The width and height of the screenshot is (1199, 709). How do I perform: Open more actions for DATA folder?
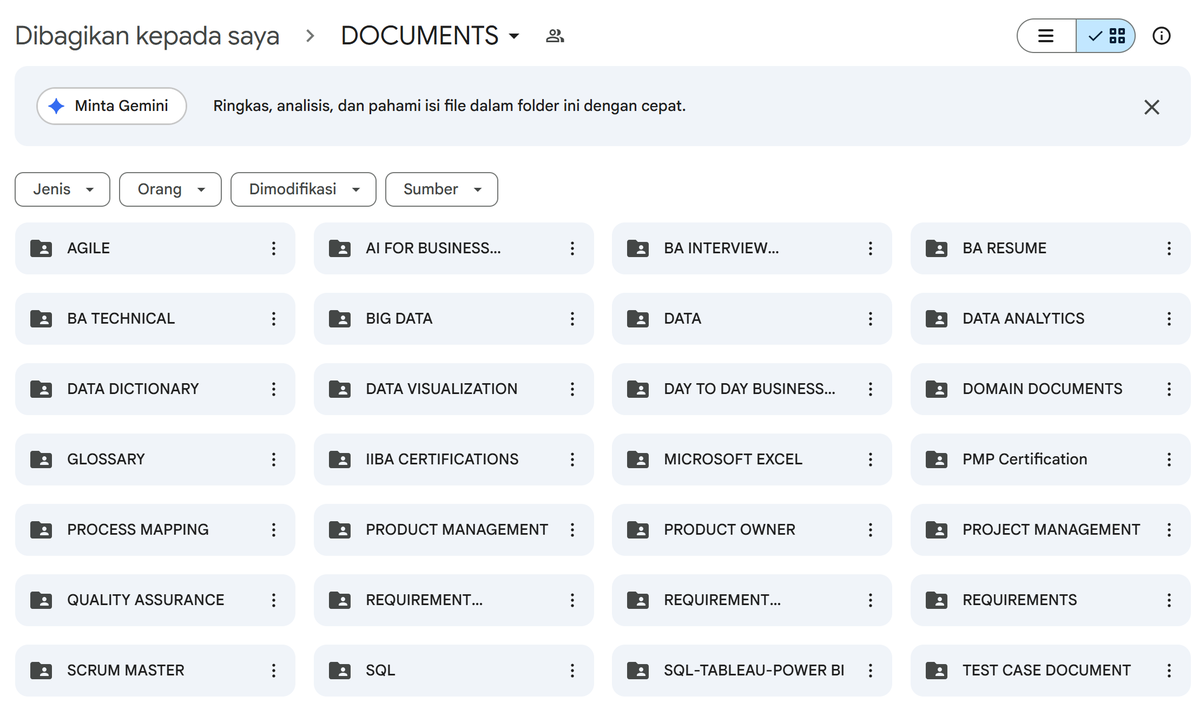point(870,319)
